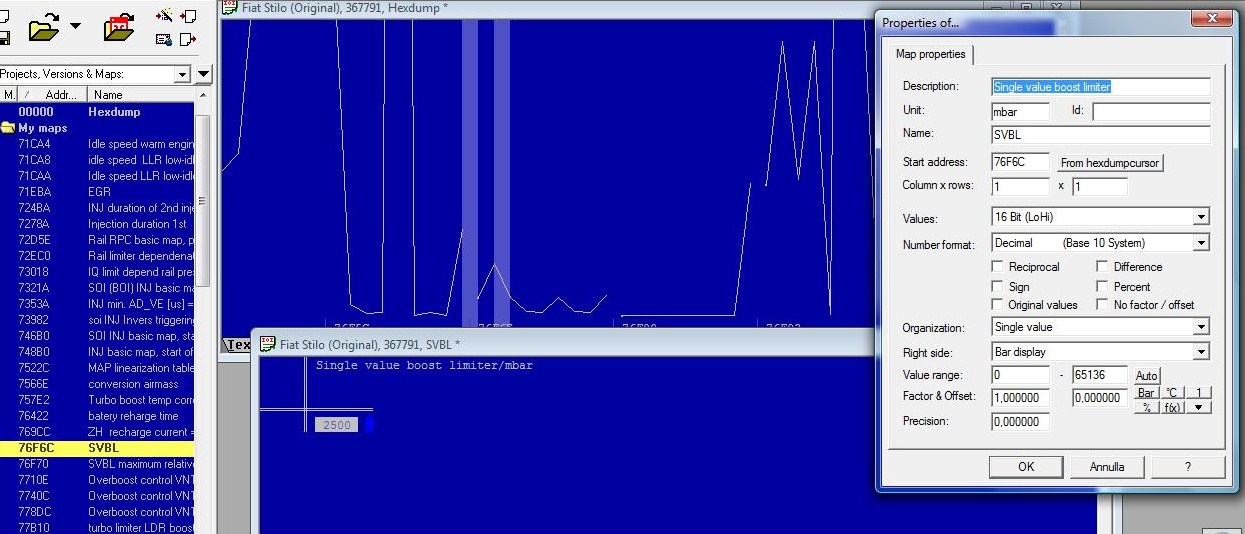This screenshot has width=1245, height=534.
Task: Enable the No factor / offset checkbox
Action: (x=1102, y=305)
